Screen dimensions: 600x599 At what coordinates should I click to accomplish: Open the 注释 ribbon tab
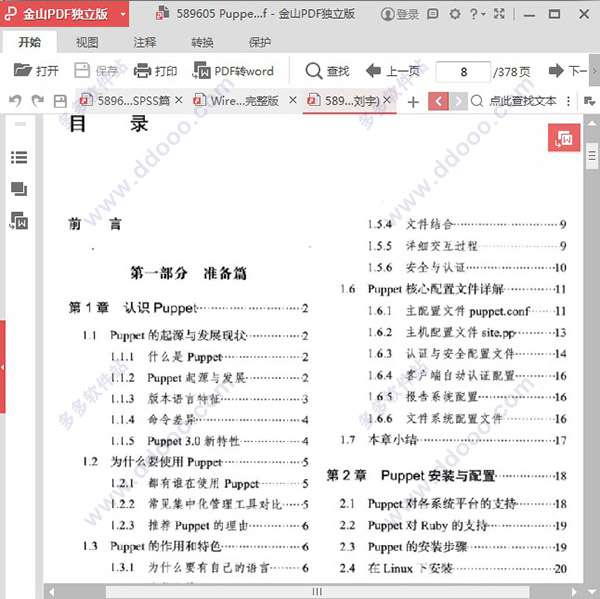(145, 42)
